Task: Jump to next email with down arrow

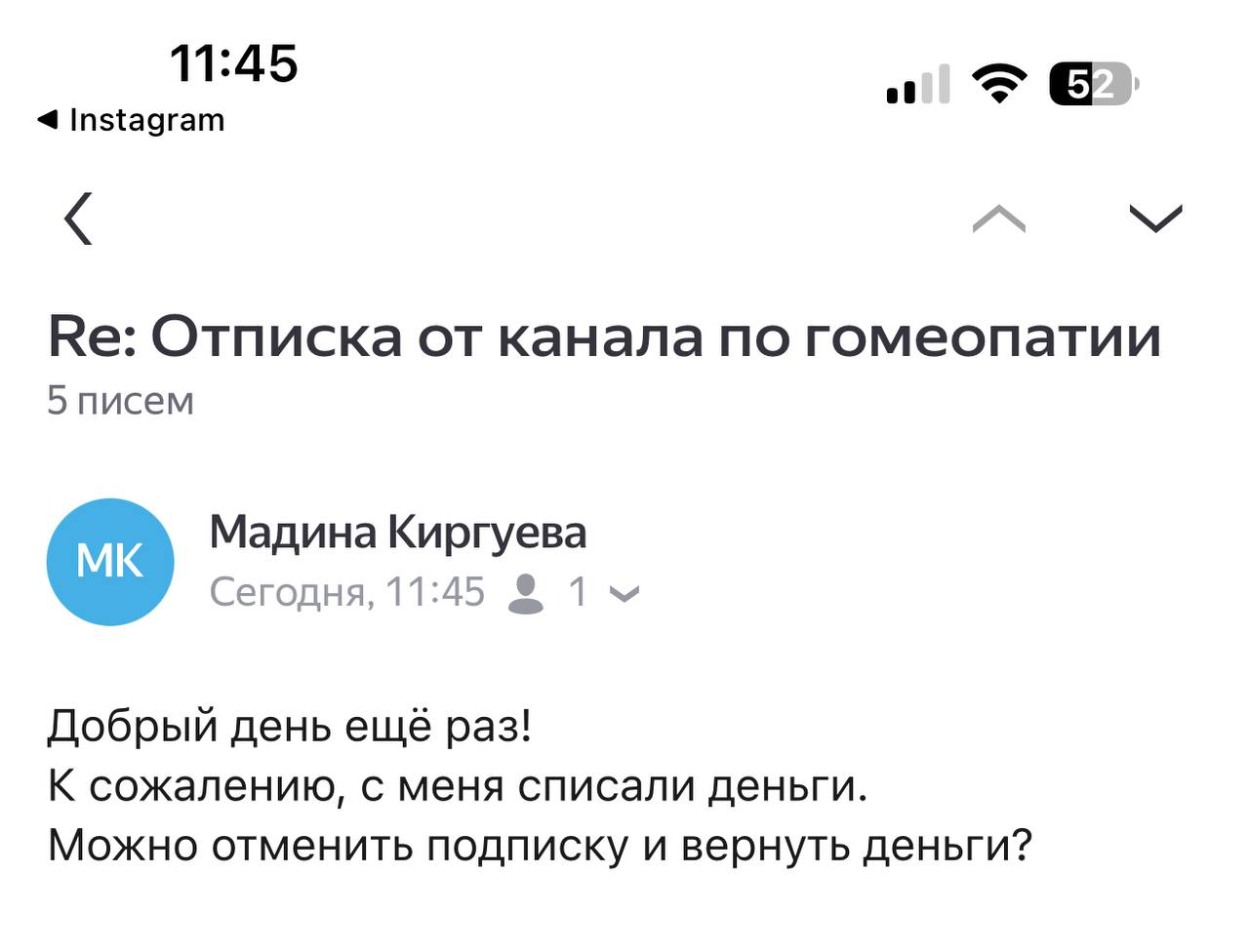Action: point(1155,218)
